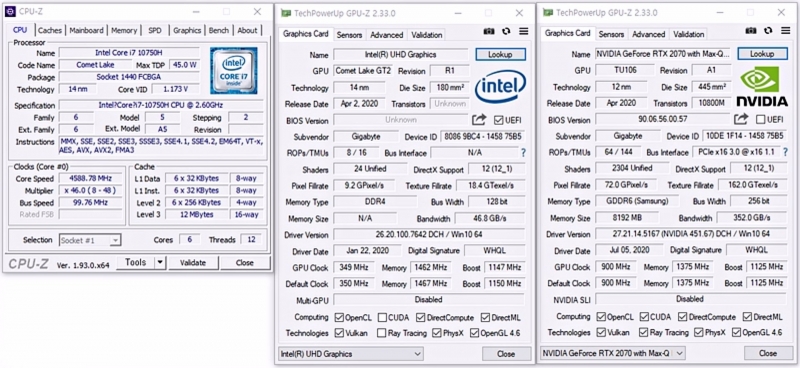This screenshot has height=368, width=800.
Task: Click the Tools button in CPU-Z
Action: (136, 262)
